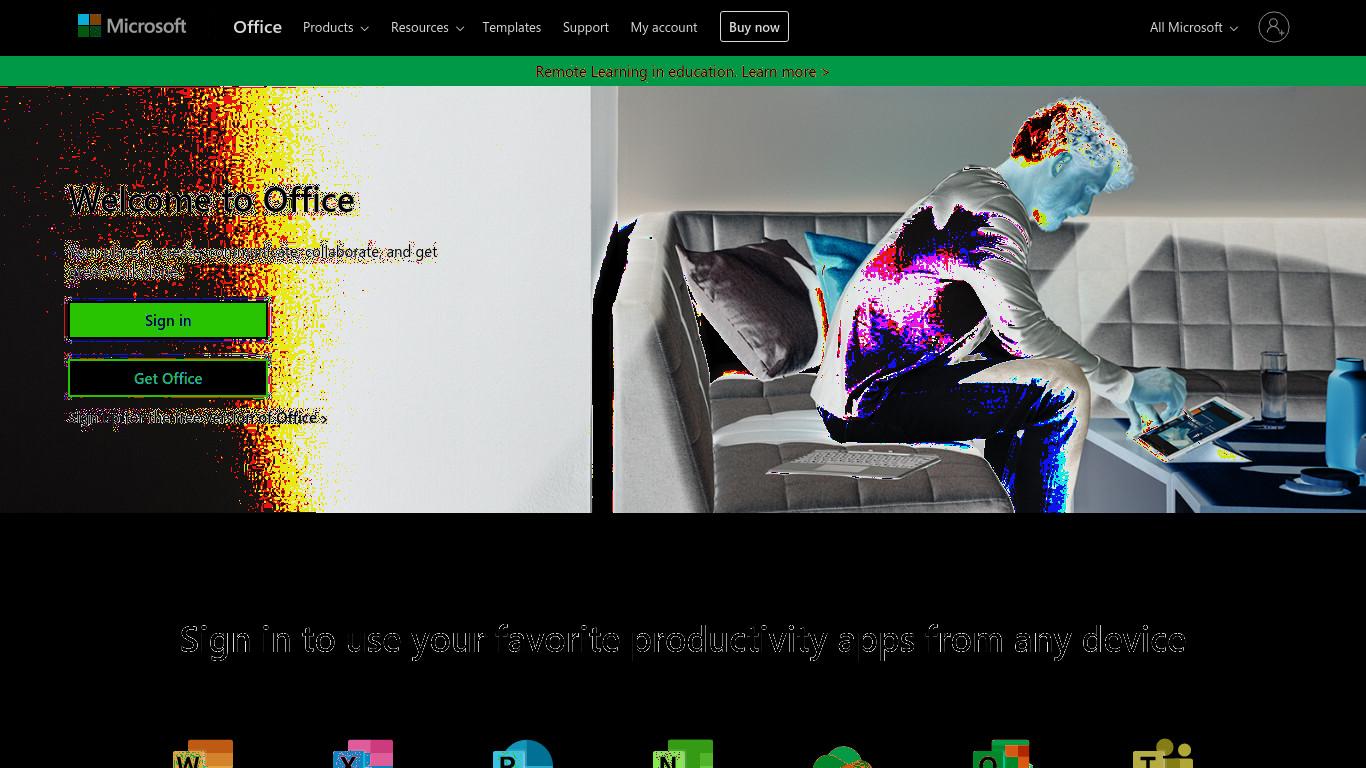
Task: Expand the Resources dropdown menu
Action: [x=427, y=27]
